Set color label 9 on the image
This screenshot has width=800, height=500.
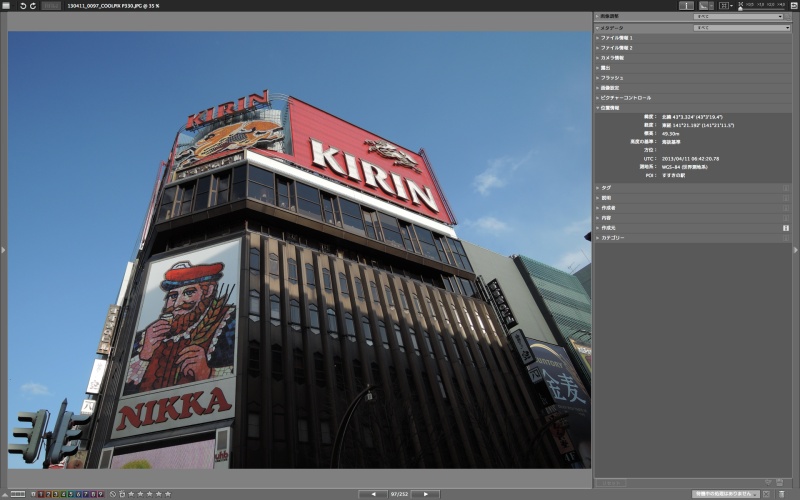pos(100,494)
